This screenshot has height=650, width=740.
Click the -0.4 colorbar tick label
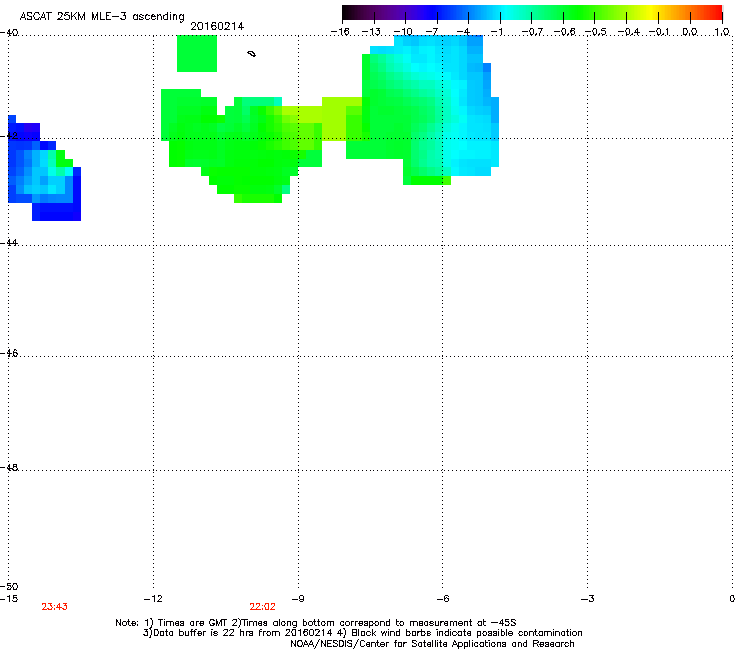629,32
